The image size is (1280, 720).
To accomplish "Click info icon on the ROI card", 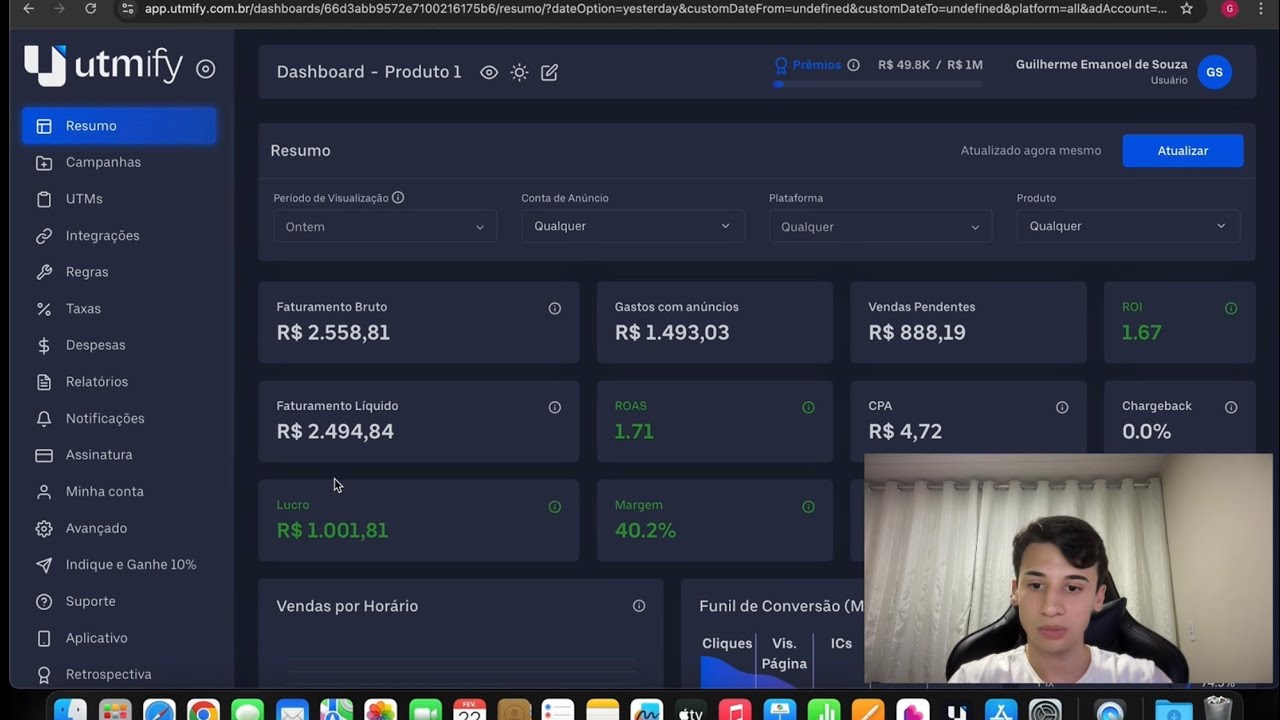I will pos(1231,308).
